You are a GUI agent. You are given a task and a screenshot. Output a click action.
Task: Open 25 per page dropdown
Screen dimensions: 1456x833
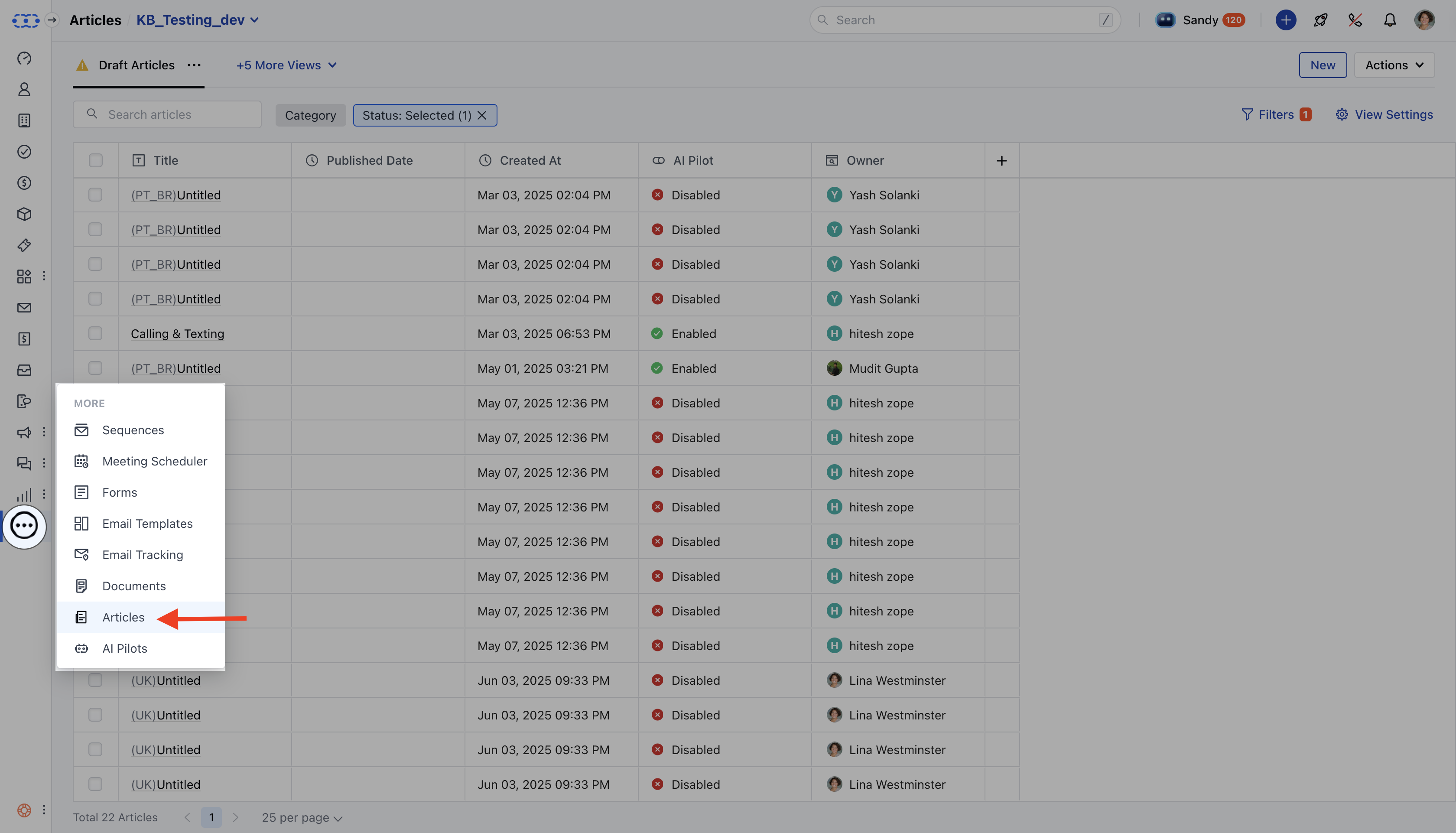click(302, 817)
